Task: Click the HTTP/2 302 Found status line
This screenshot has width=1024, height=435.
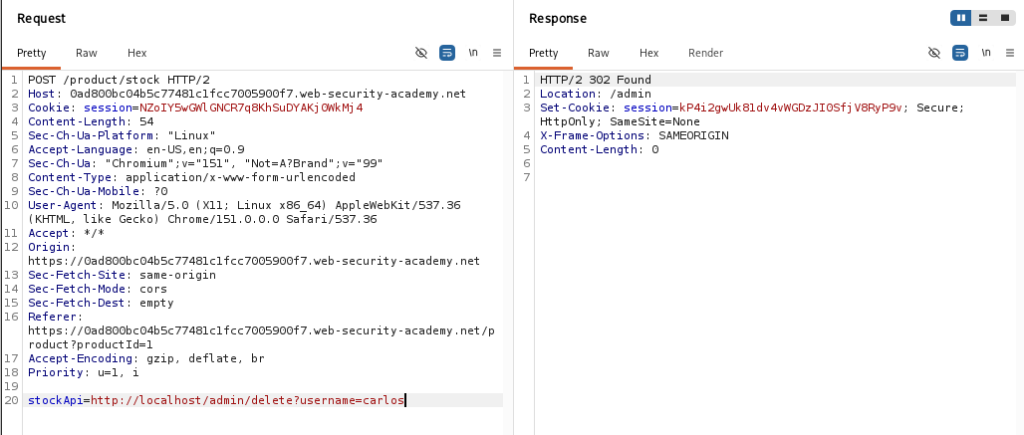Action: pos(596,80)
